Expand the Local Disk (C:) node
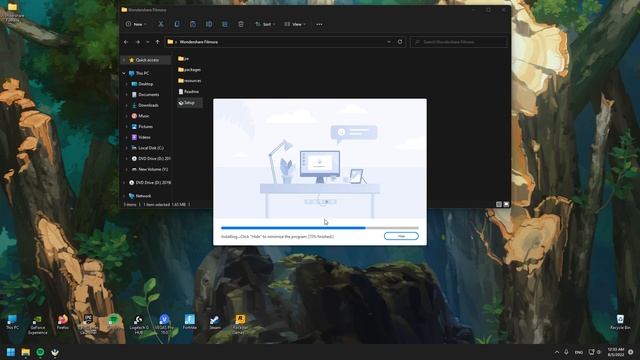The height and width of the screenshot is (360, 640). (x=126, y=148)
